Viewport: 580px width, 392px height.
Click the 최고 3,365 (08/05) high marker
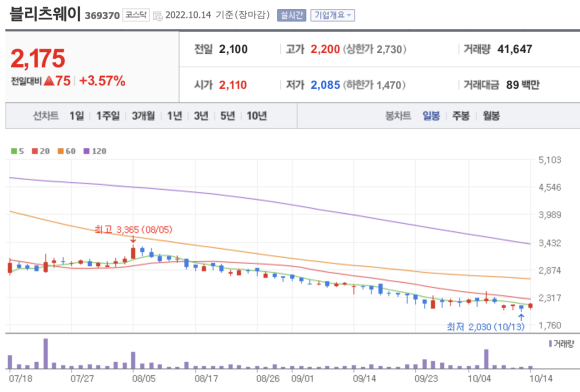point(133,230)
